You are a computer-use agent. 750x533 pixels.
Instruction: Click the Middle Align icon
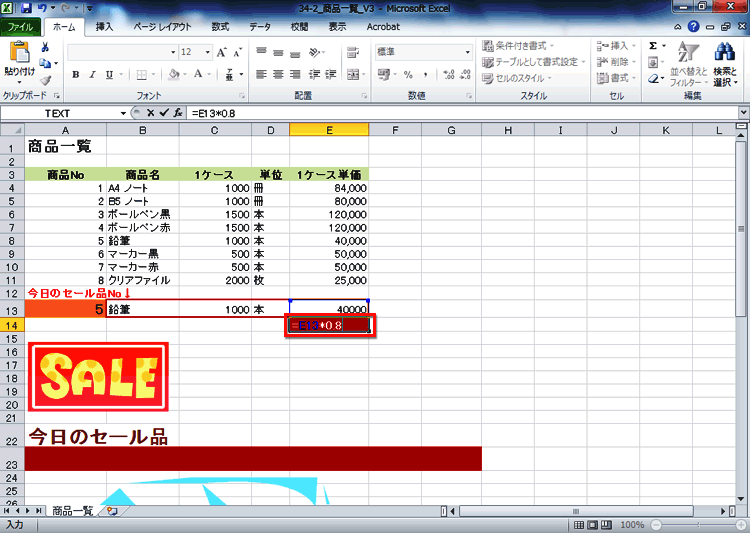(278, 52)
